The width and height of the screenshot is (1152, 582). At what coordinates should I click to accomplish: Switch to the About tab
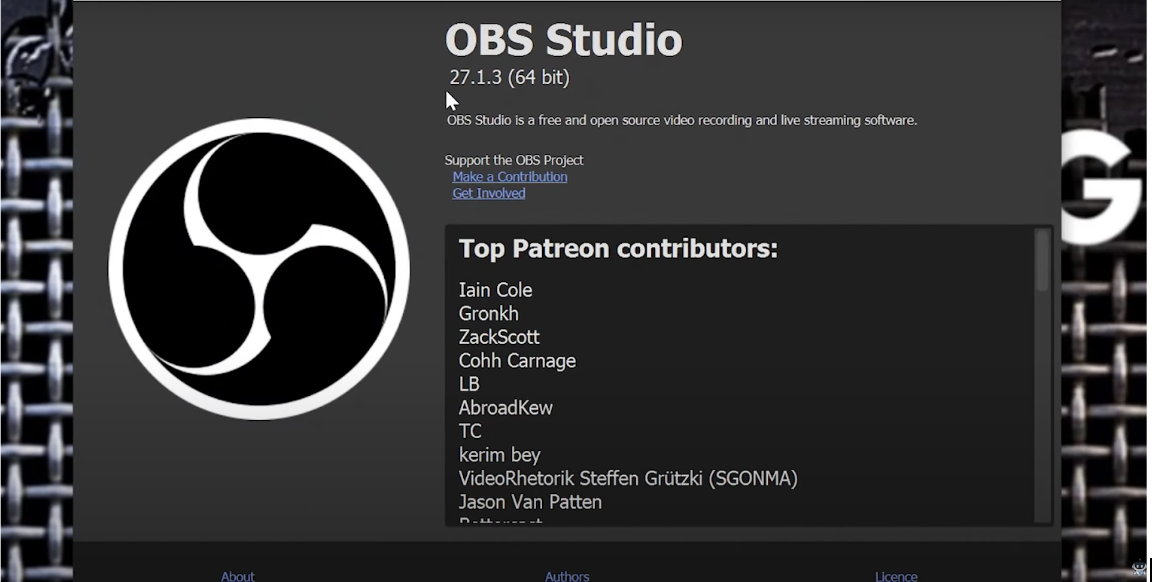(x=238, y=576)
